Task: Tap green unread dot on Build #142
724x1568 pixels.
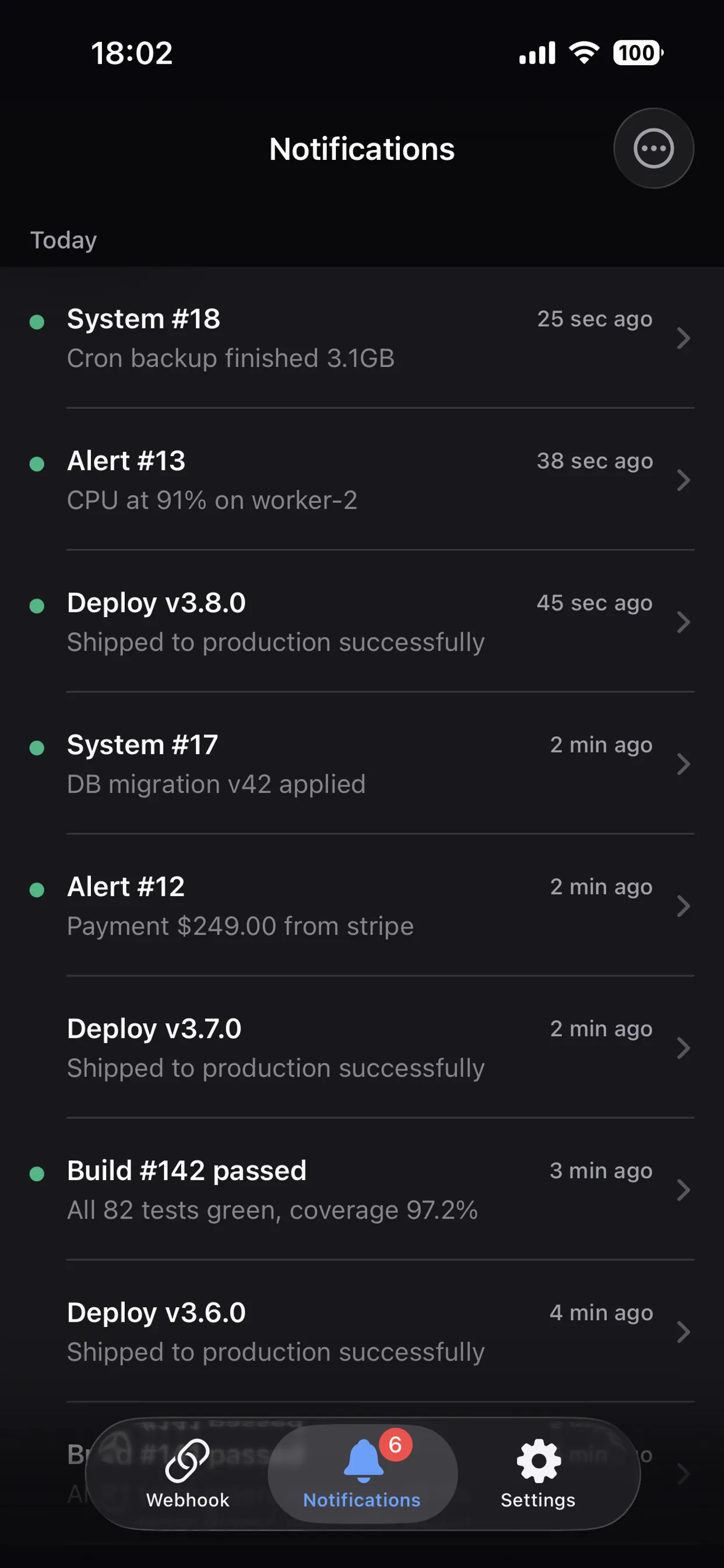Action: coord(37,1174)
